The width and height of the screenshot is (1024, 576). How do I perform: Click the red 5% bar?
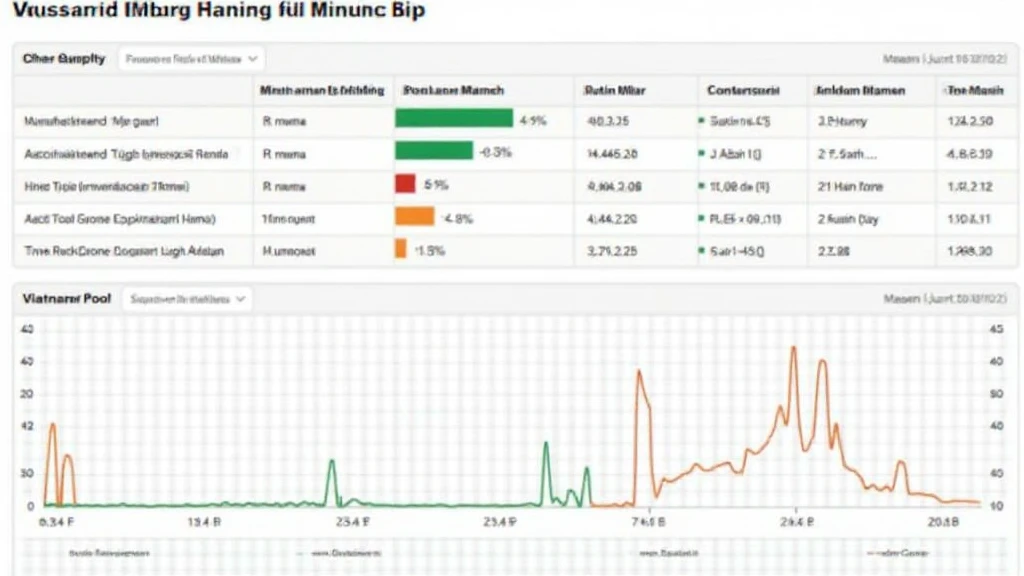coord(405,184)
